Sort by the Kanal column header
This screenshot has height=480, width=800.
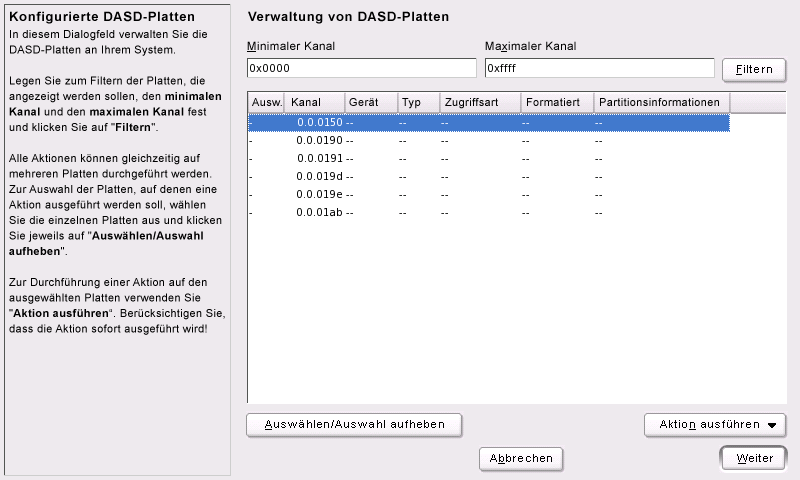314,102
